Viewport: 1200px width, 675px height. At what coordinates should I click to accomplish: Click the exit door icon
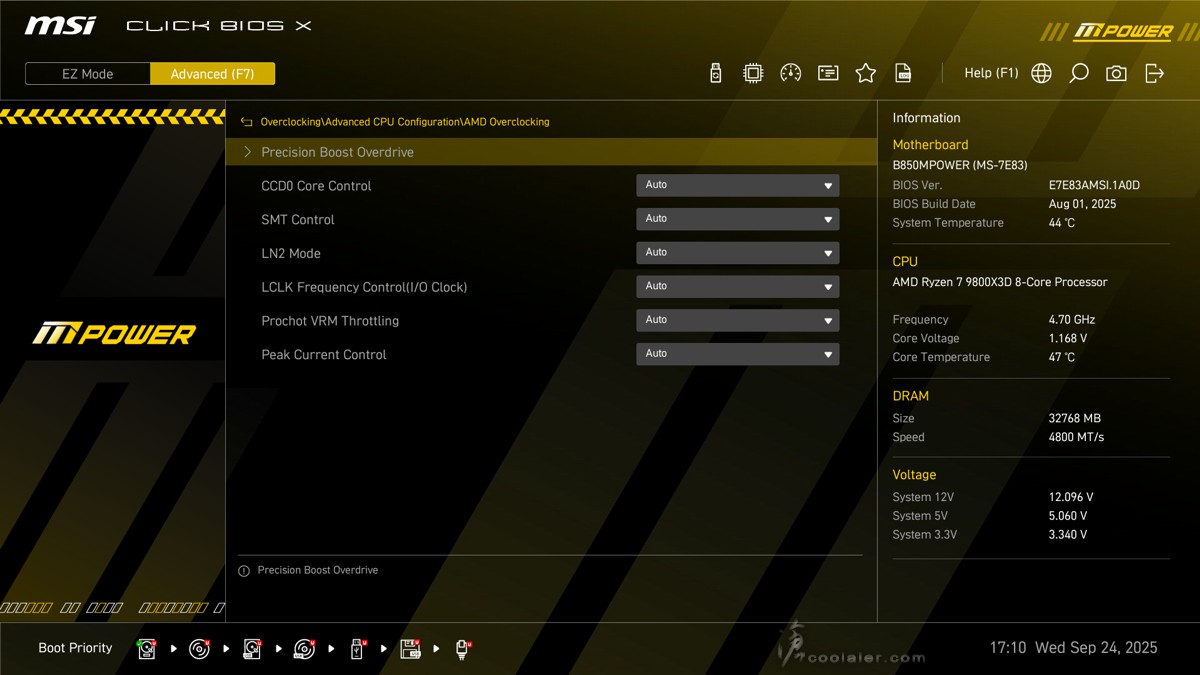[x=1154, y=73]
